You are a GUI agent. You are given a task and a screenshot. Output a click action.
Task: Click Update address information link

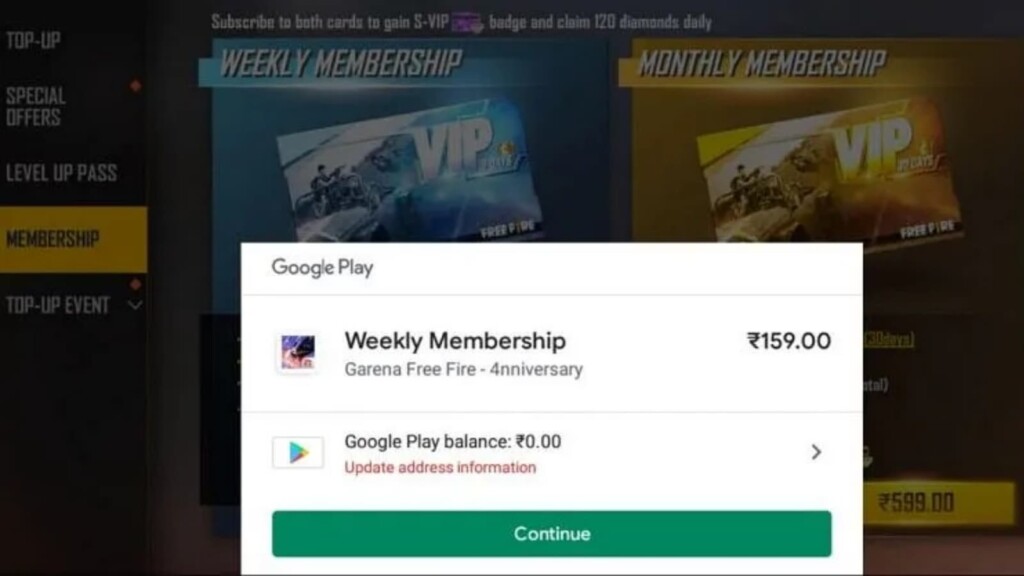440,468
